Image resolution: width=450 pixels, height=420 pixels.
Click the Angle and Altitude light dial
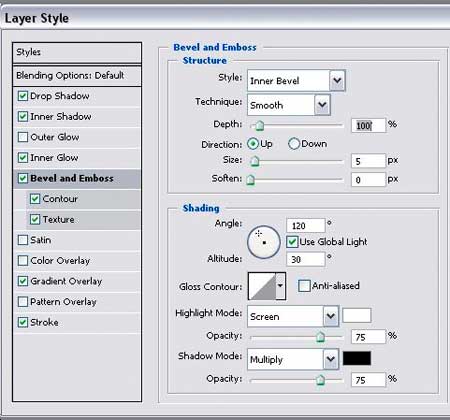coord(264,242)
